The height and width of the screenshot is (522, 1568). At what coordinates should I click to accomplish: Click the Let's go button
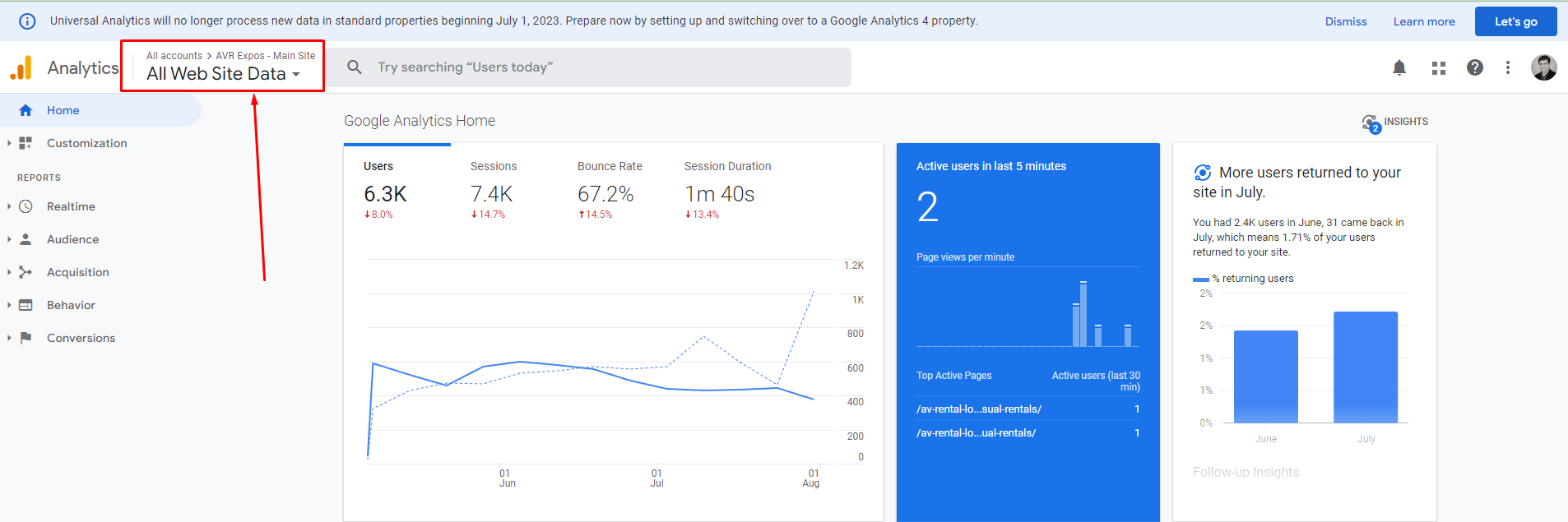coord(1515,21)
